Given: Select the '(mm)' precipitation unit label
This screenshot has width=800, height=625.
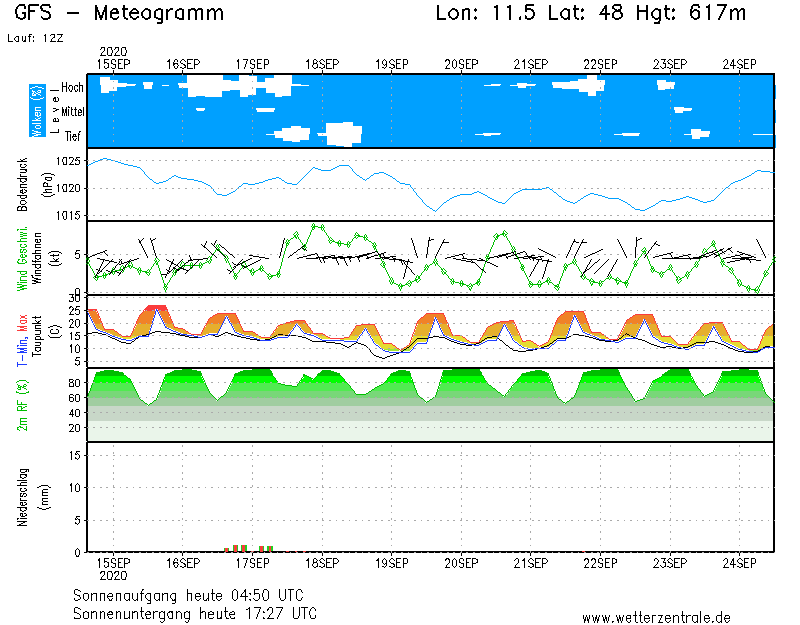Looking at the screenshot, I should point(46,497).
